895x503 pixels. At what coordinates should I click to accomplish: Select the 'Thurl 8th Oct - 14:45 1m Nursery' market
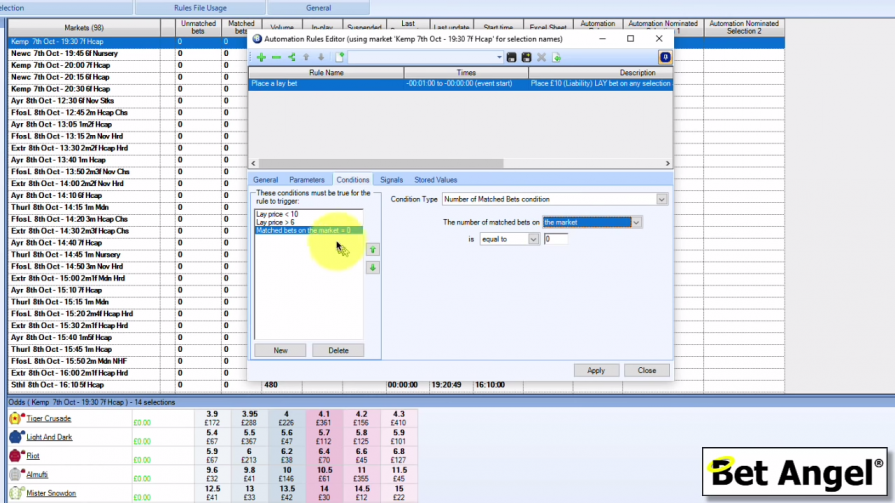84,255
